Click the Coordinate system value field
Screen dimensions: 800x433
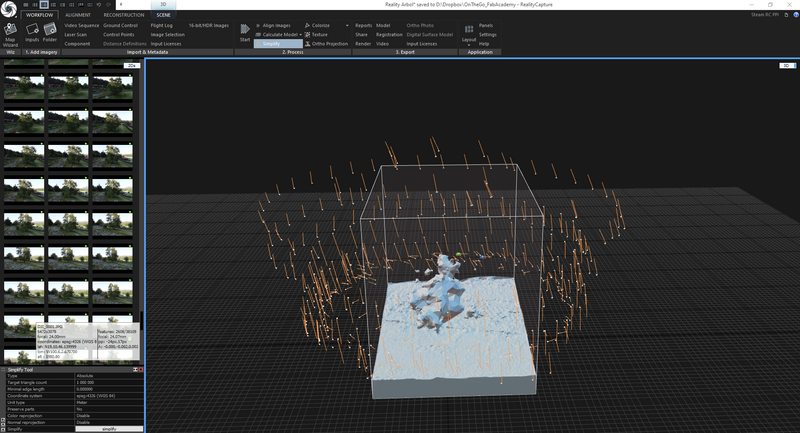point(109,396)
